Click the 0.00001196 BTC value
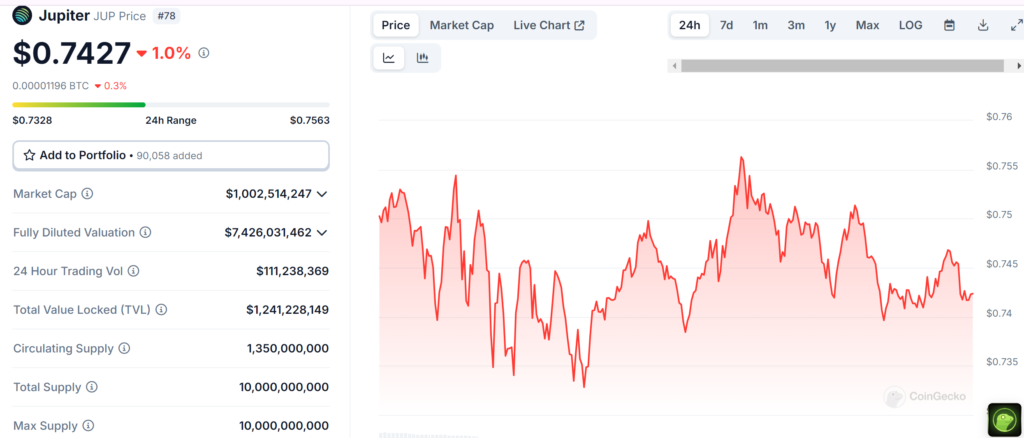The height and width of the screenshot is (438, 1024). pyautogui.click(x=51, y=86)
